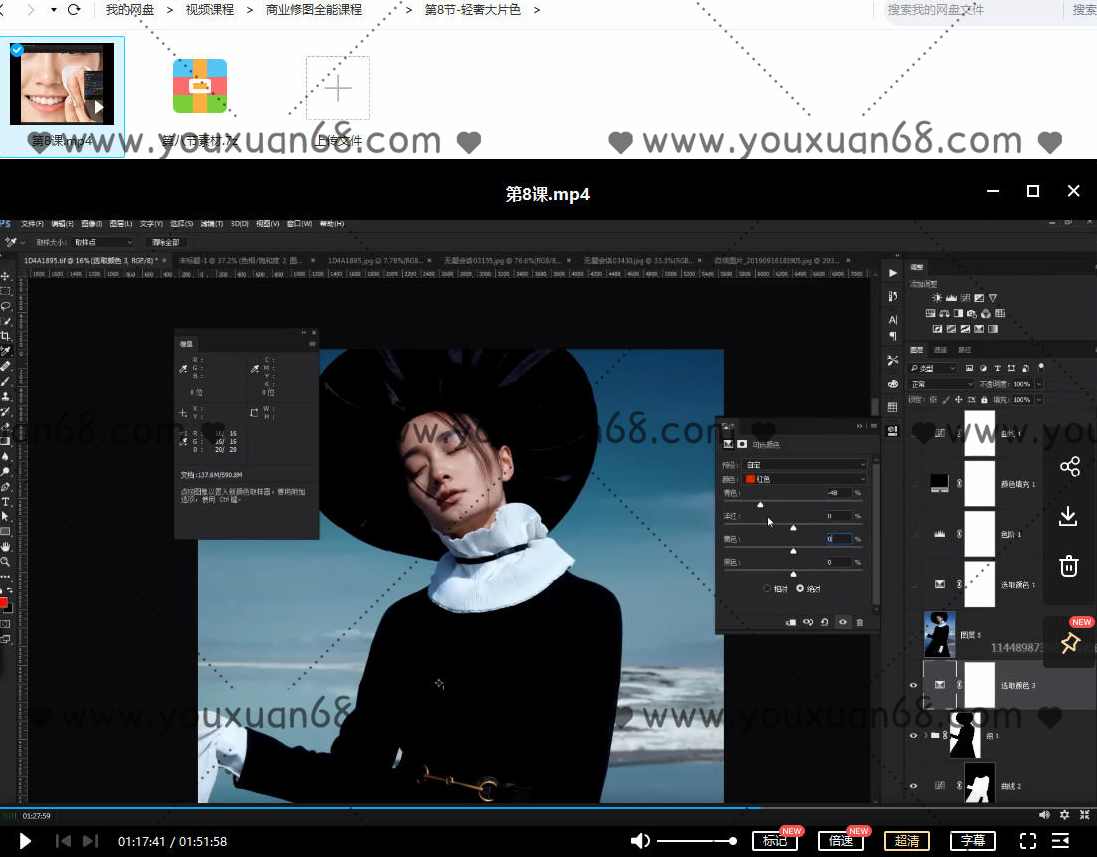Viewport: 1097px width, 857px height.
Task: Select the 绝对 radio button in Properties panel
Action: (x=801, y=588)
